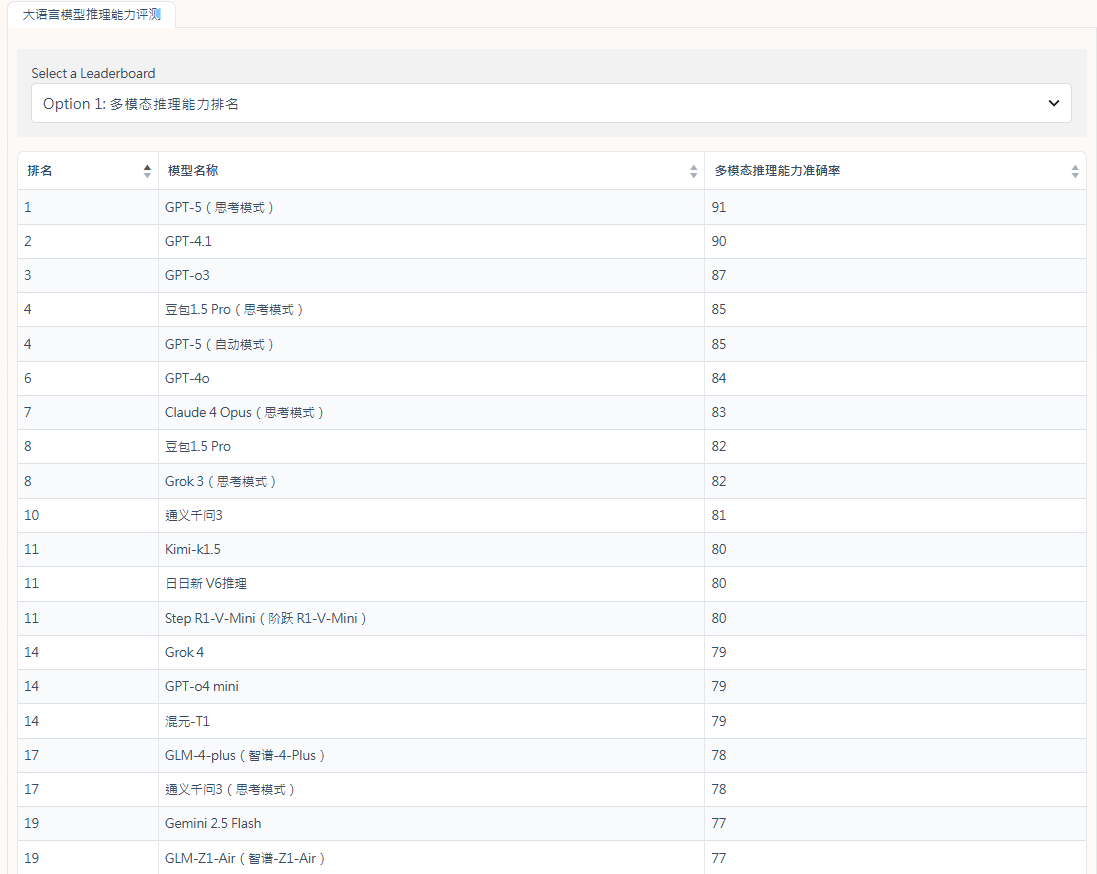
Task: Select the GPT-5（思考模式）model cell
Action: (x=220, y=207)
